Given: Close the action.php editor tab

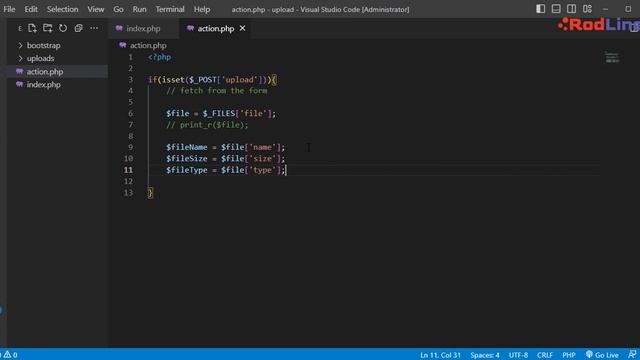Looking at the screenshot, I should click(x=242, y=28).
